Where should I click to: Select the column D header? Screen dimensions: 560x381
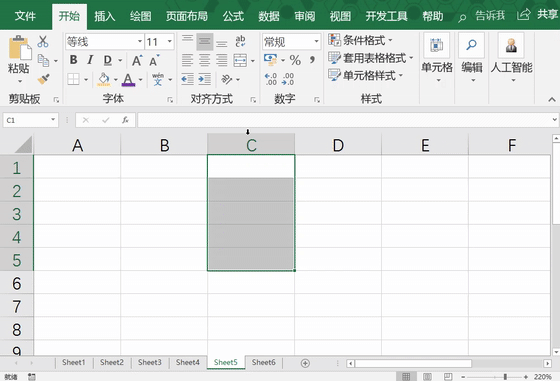(338, 145)
